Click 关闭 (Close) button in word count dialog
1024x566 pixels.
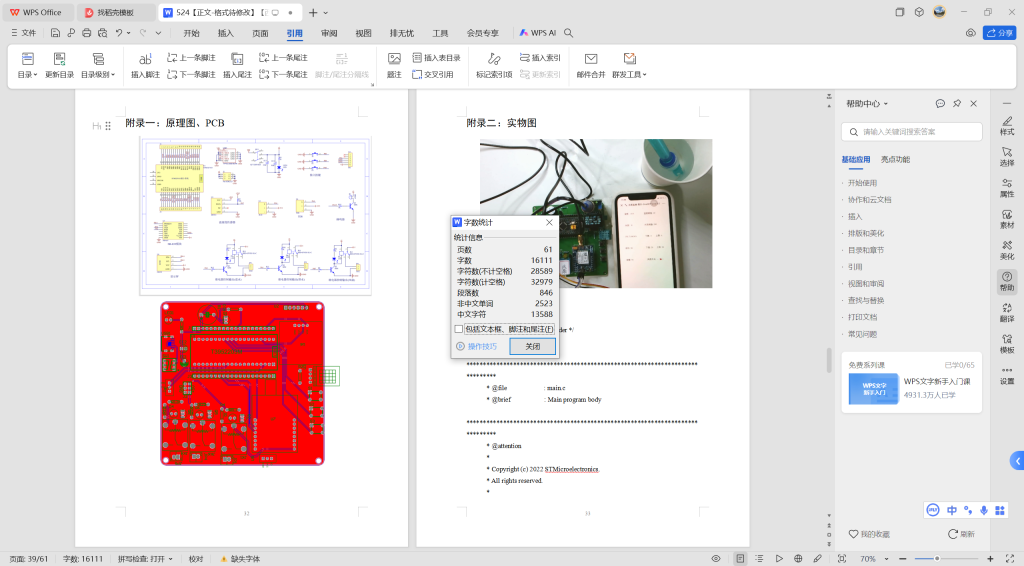533,346
